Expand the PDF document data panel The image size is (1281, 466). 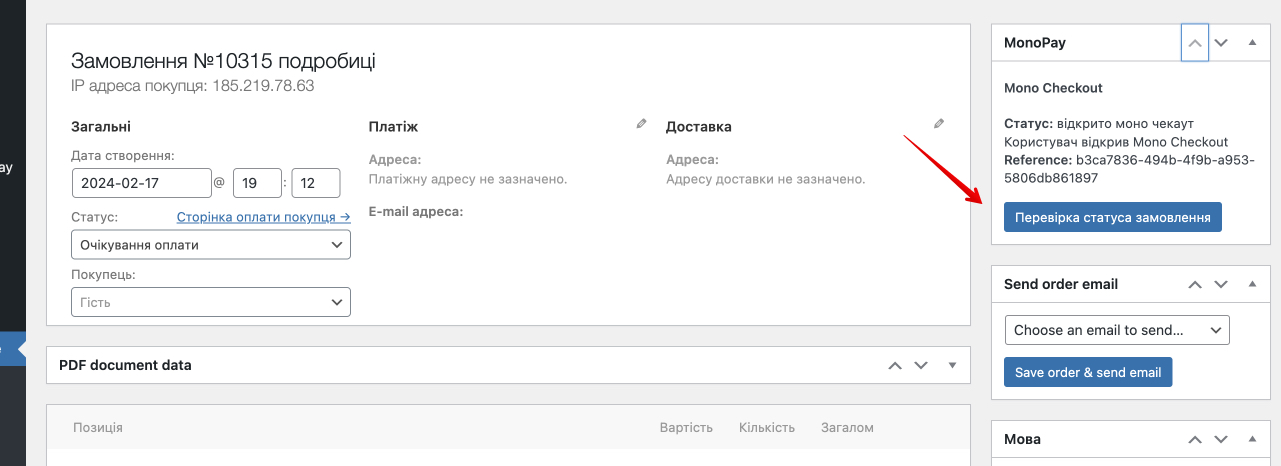[952, 365]
